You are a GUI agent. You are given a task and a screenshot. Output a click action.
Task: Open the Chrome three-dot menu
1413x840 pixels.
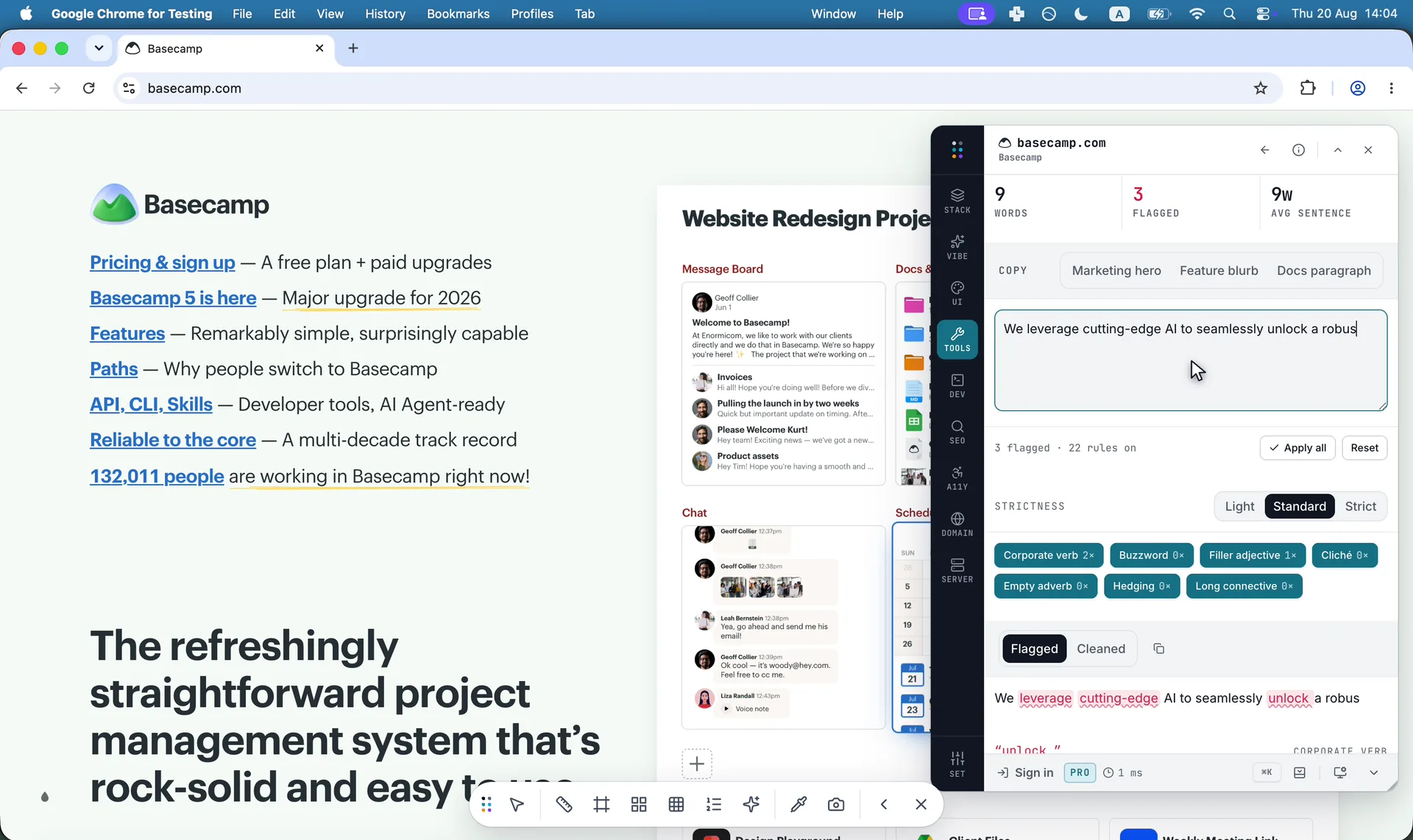coord(1391,88)
